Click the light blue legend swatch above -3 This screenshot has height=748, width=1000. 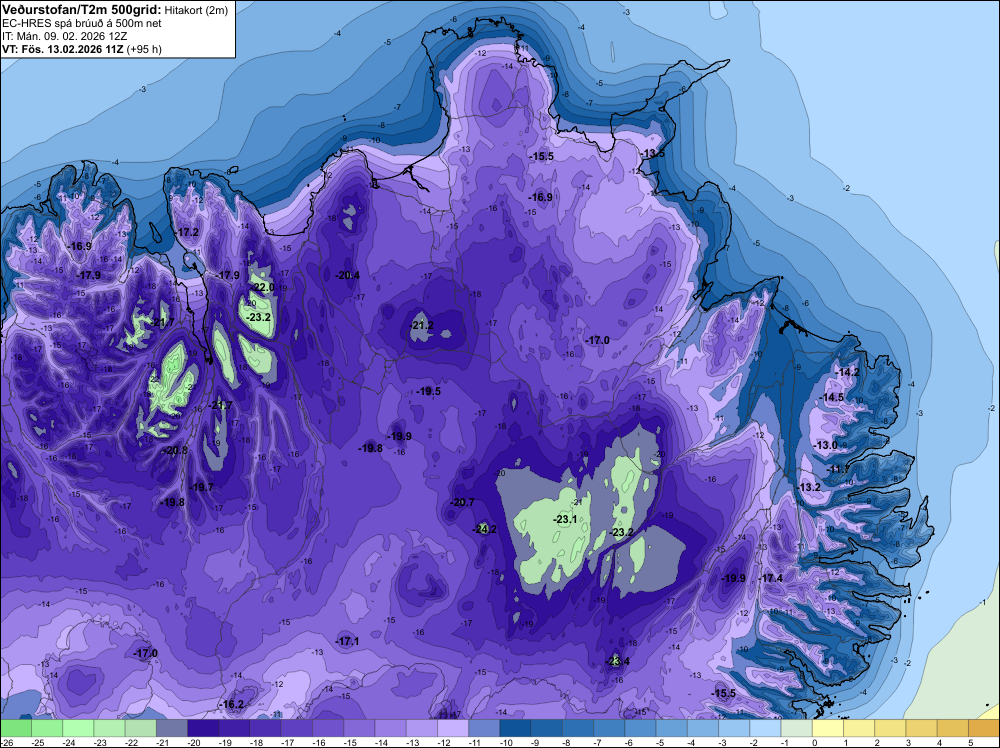734,728
